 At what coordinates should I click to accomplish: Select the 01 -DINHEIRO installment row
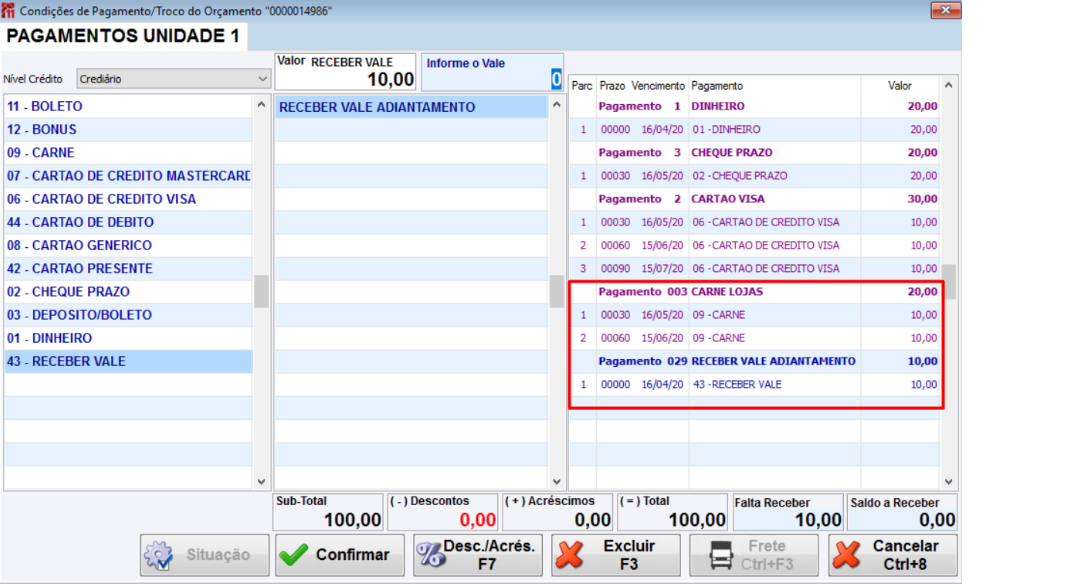pos(754,129)
